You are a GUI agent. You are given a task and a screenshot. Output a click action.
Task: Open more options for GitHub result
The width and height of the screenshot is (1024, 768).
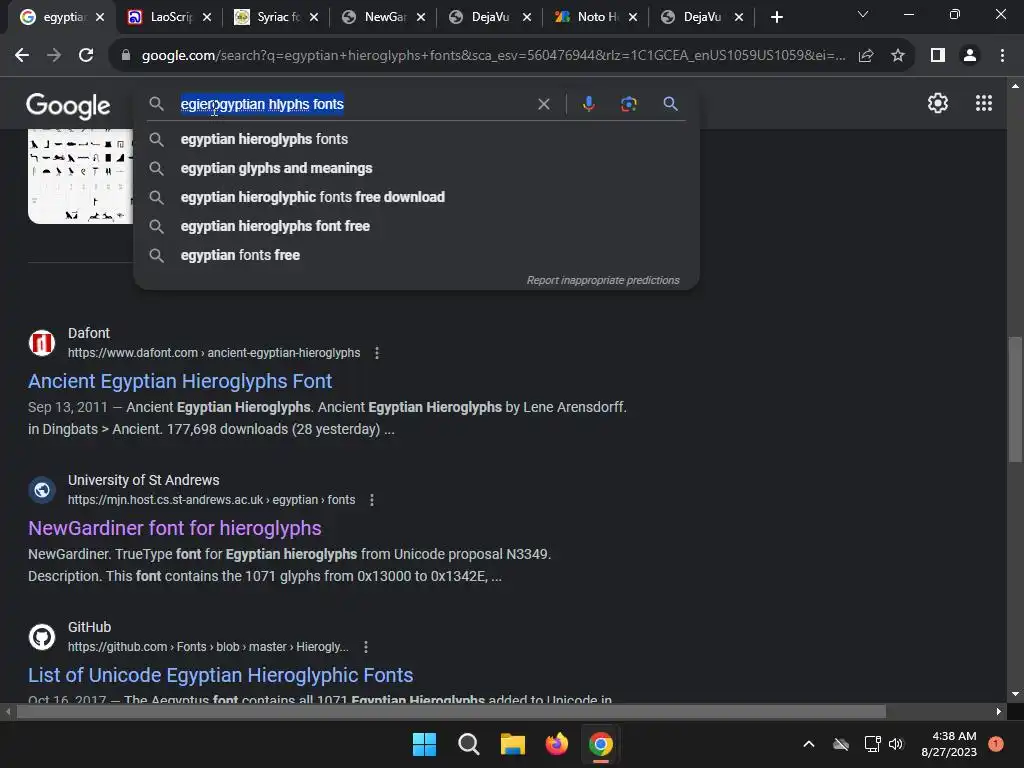click(x=366, y=647)
